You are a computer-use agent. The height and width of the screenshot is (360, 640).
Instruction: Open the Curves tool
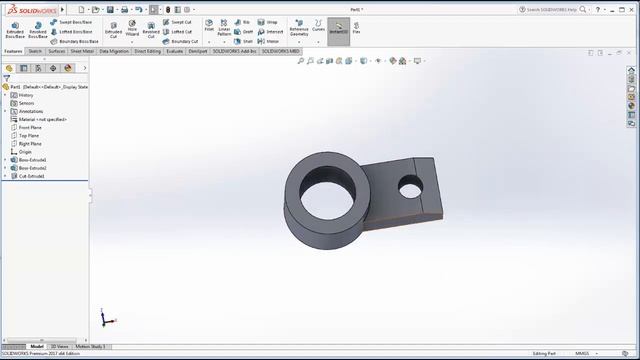318,25
